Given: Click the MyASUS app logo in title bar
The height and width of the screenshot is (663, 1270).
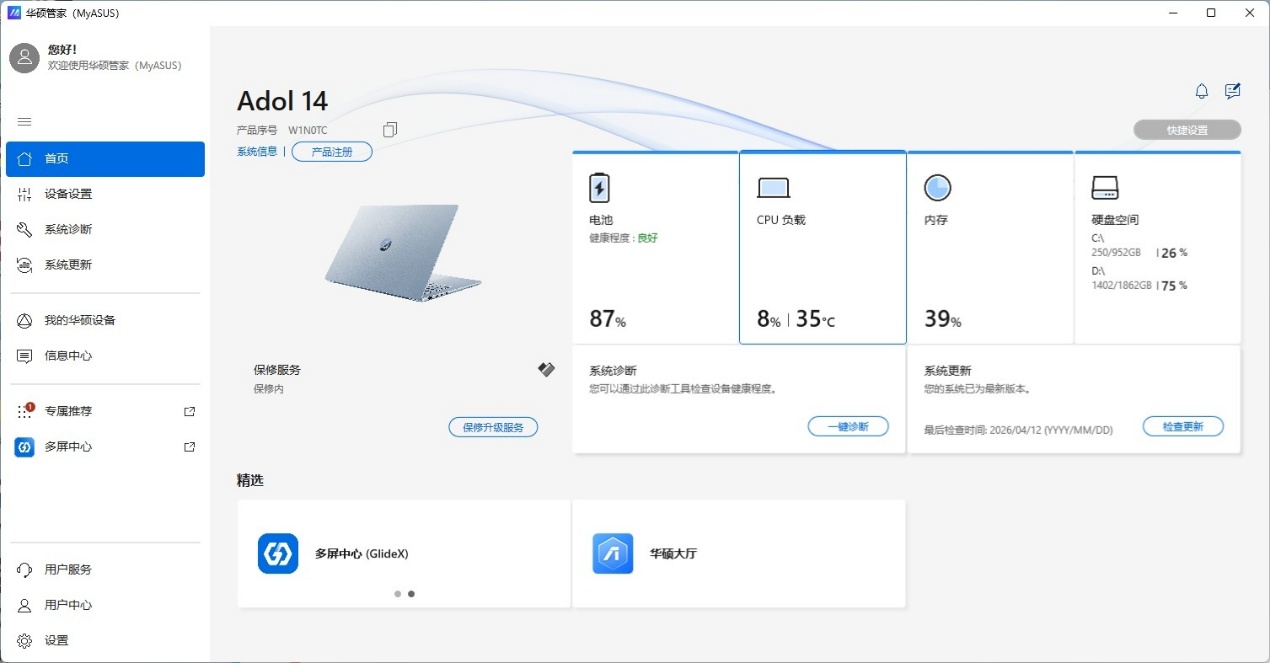Looking at the screenshot, I should click(14, 13).
